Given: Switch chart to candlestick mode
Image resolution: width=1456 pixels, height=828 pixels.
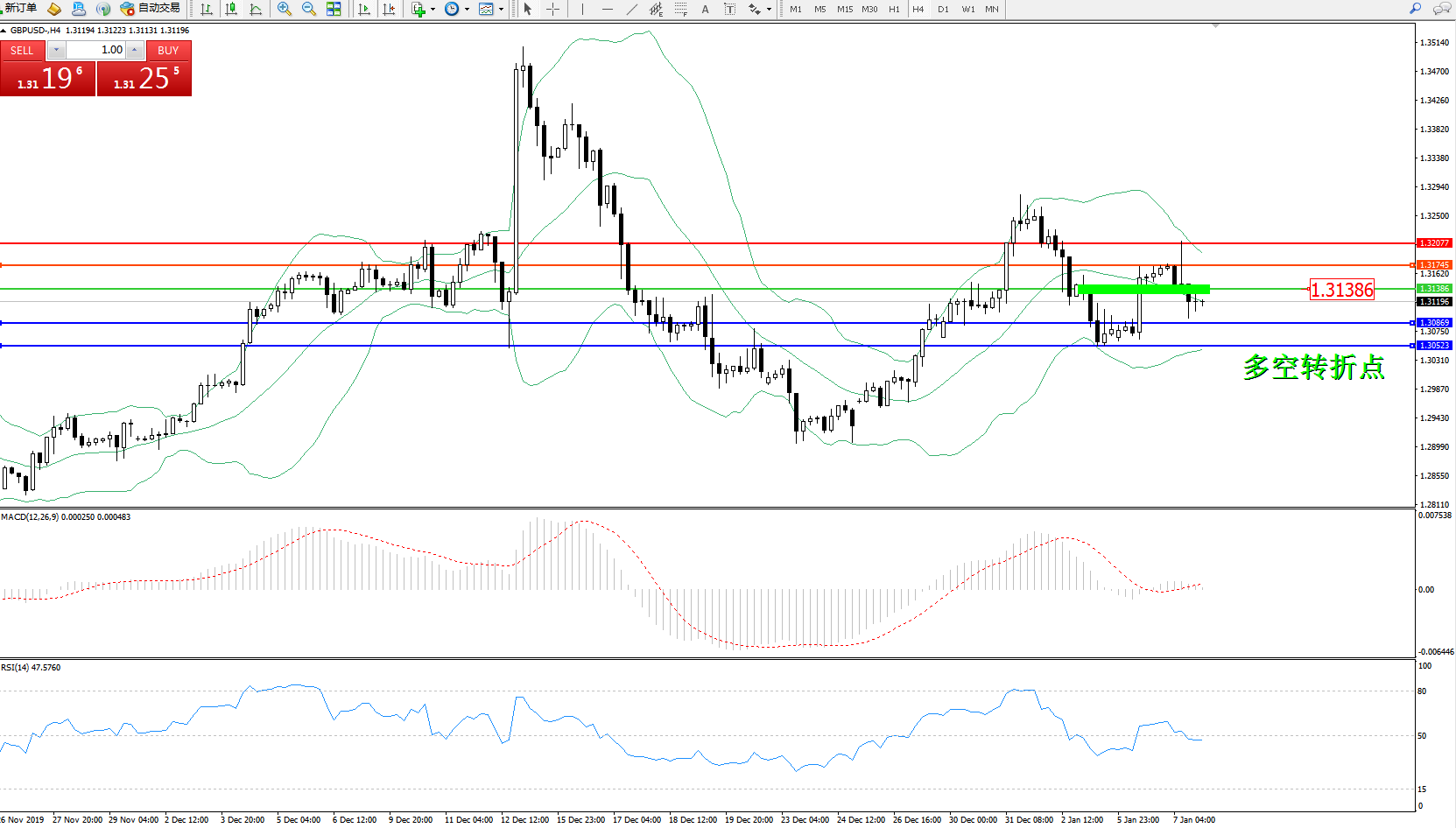Looking at the screenshot, I should click(231, 9).
